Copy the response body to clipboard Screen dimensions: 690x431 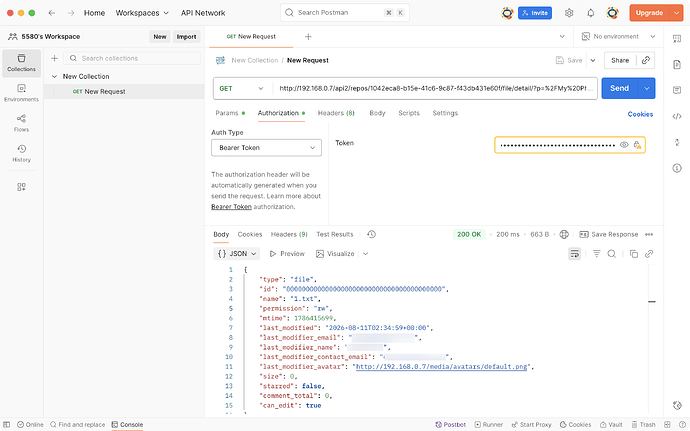[x=634, y=254]
